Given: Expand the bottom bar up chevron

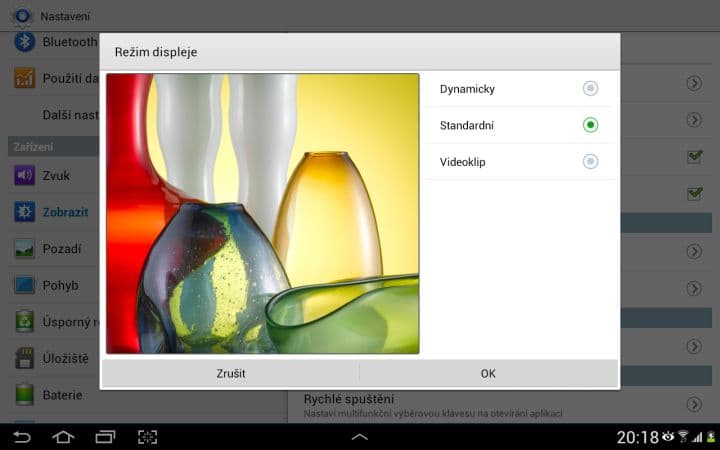Looking at the screenshot, I should point(360,437).
